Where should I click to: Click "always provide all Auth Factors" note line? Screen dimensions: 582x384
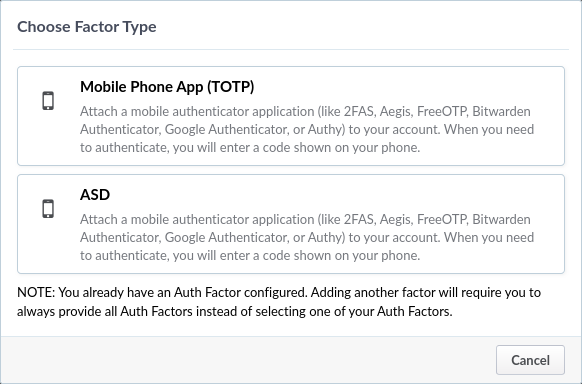[104, 311]
